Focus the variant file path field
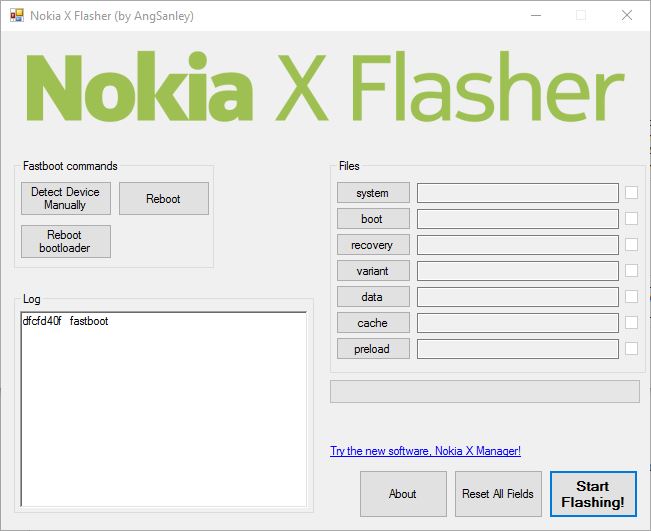Viewport: 651px width, 531px height. coord(518,271)
